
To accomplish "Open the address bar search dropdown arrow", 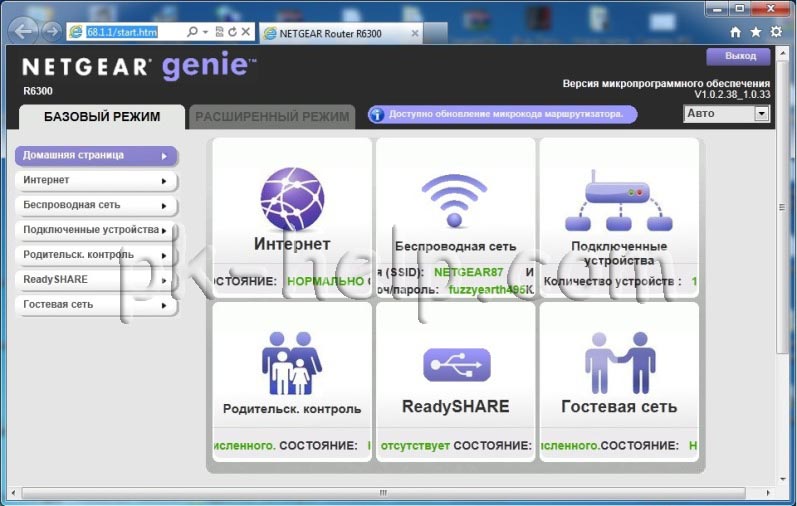I will click(x=205, y=32).
